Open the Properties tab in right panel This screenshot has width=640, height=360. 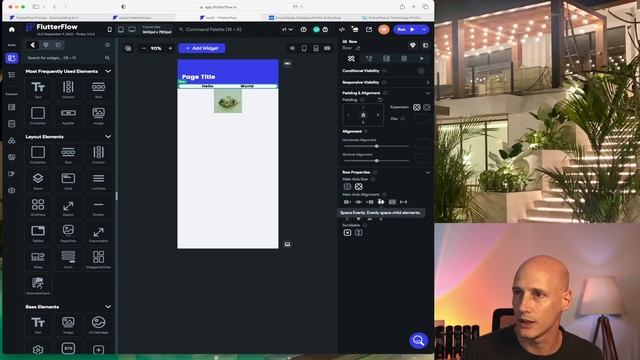[351, 58]
